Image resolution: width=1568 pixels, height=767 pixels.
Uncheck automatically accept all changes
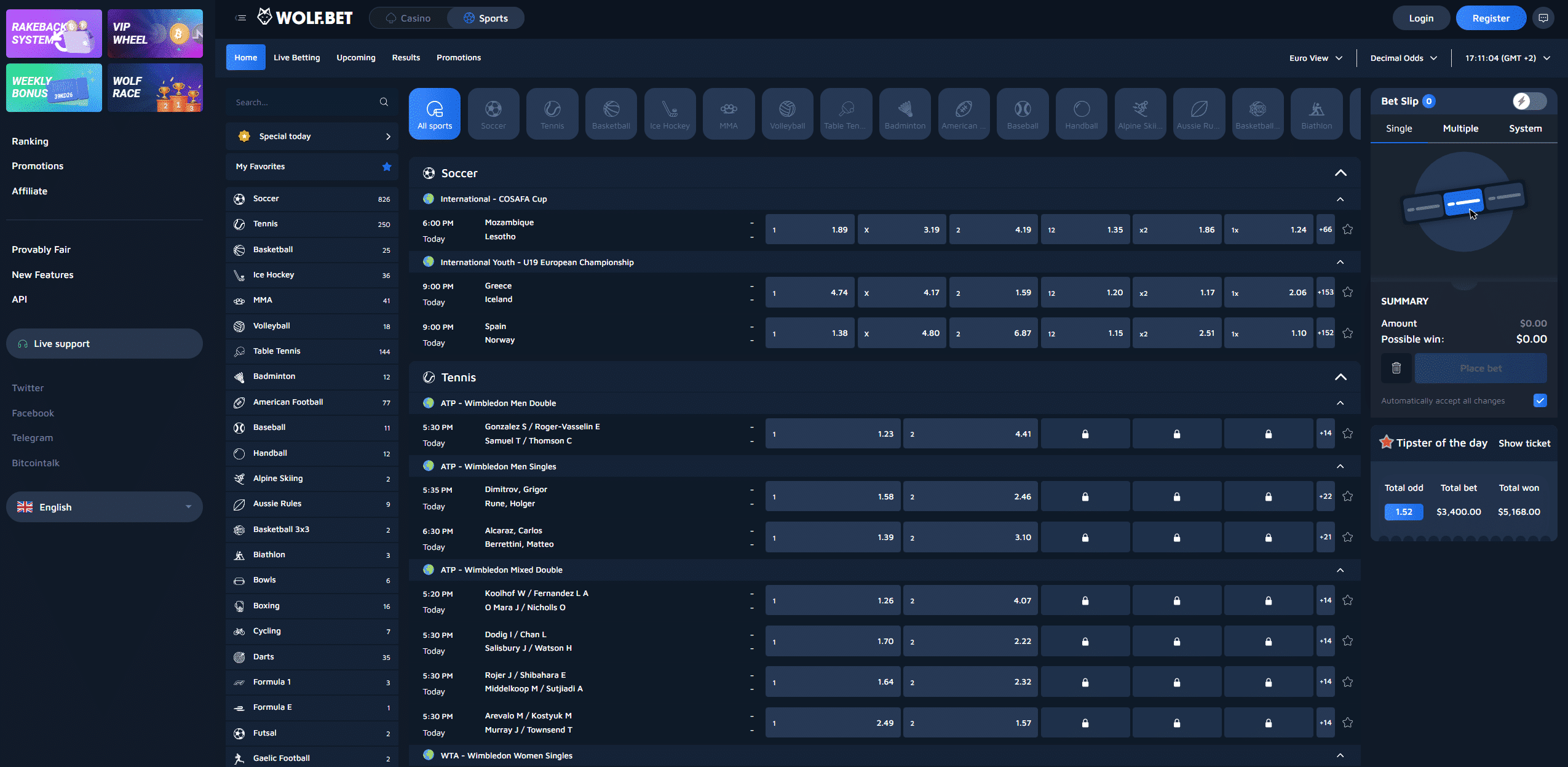(1540, 400)
